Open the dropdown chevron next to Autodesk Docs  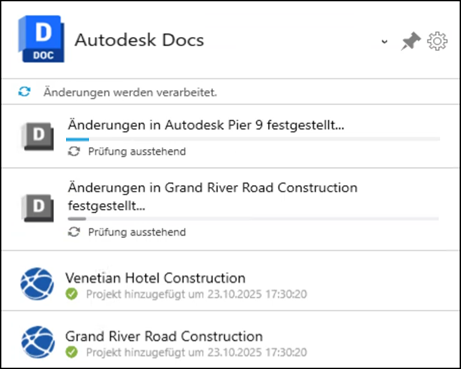click(x=384, y=42)
